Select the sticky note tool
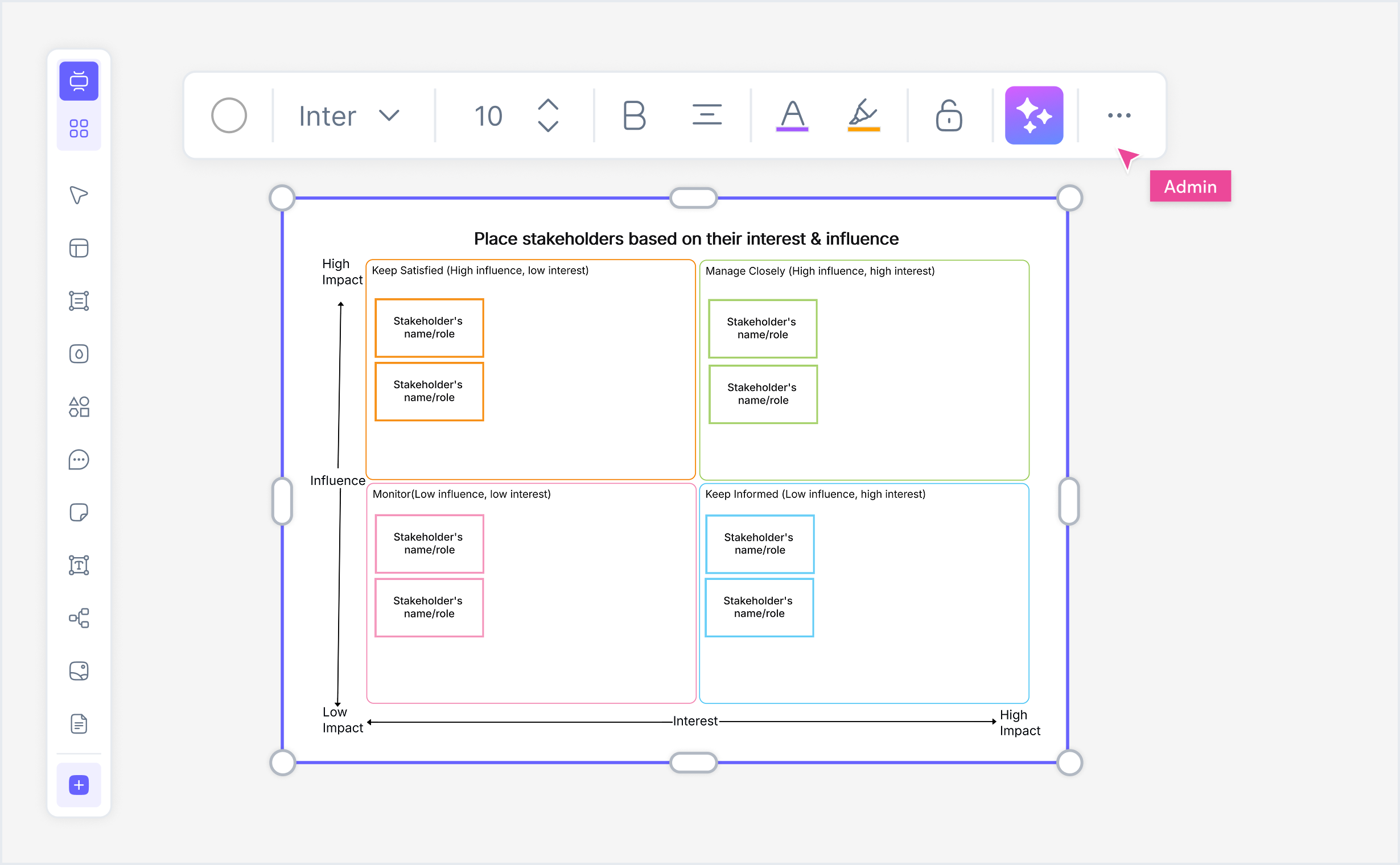The image size is (1400, 865). coord(79,513)
